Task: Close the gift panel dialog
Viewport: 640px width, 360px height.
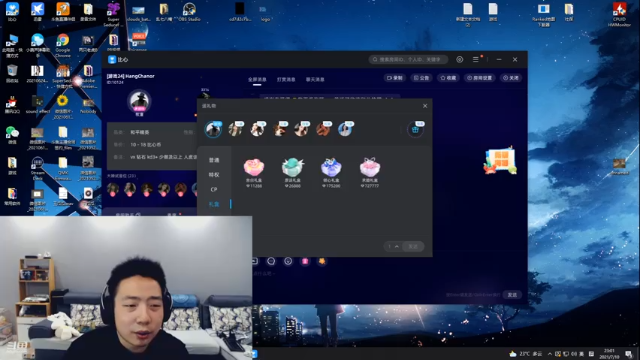Action: coord(425,106)
